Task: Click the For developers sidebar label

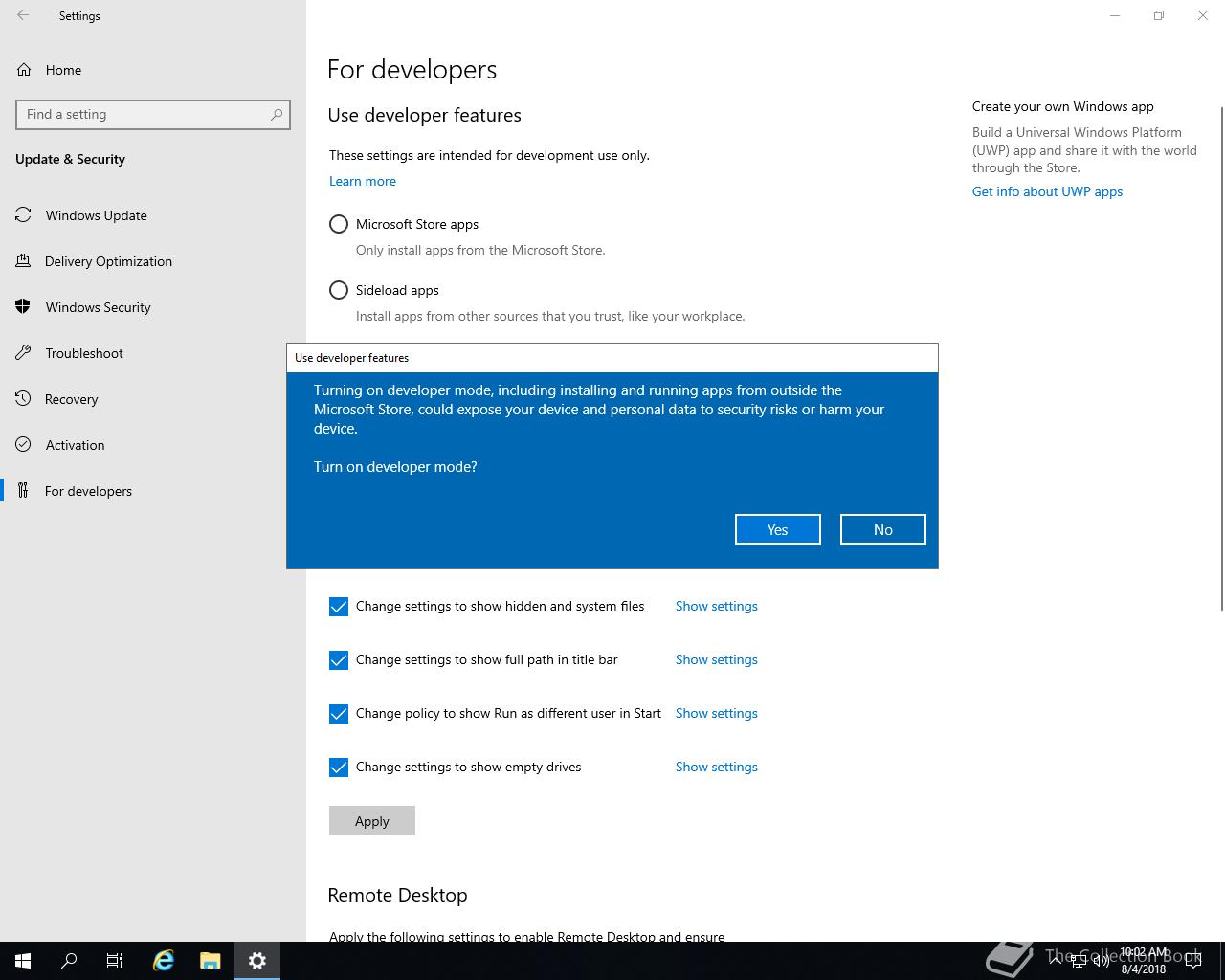Action: point(88,491)
